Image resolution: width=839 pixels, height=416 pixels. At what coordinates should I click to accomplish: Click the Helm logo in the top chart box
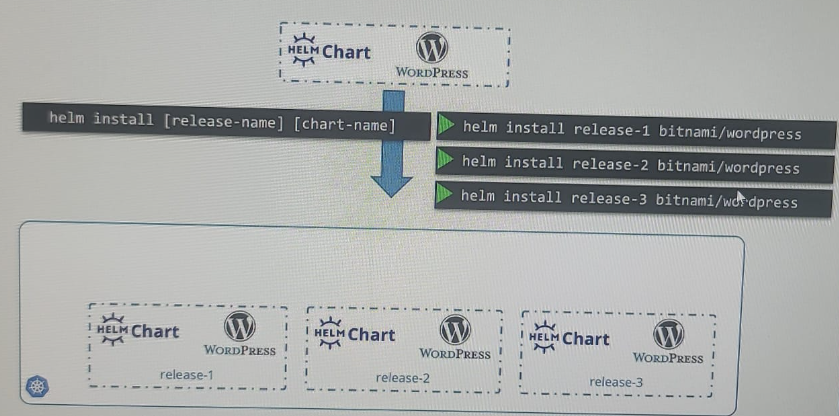pyautogui.click(x=304, y=50)
